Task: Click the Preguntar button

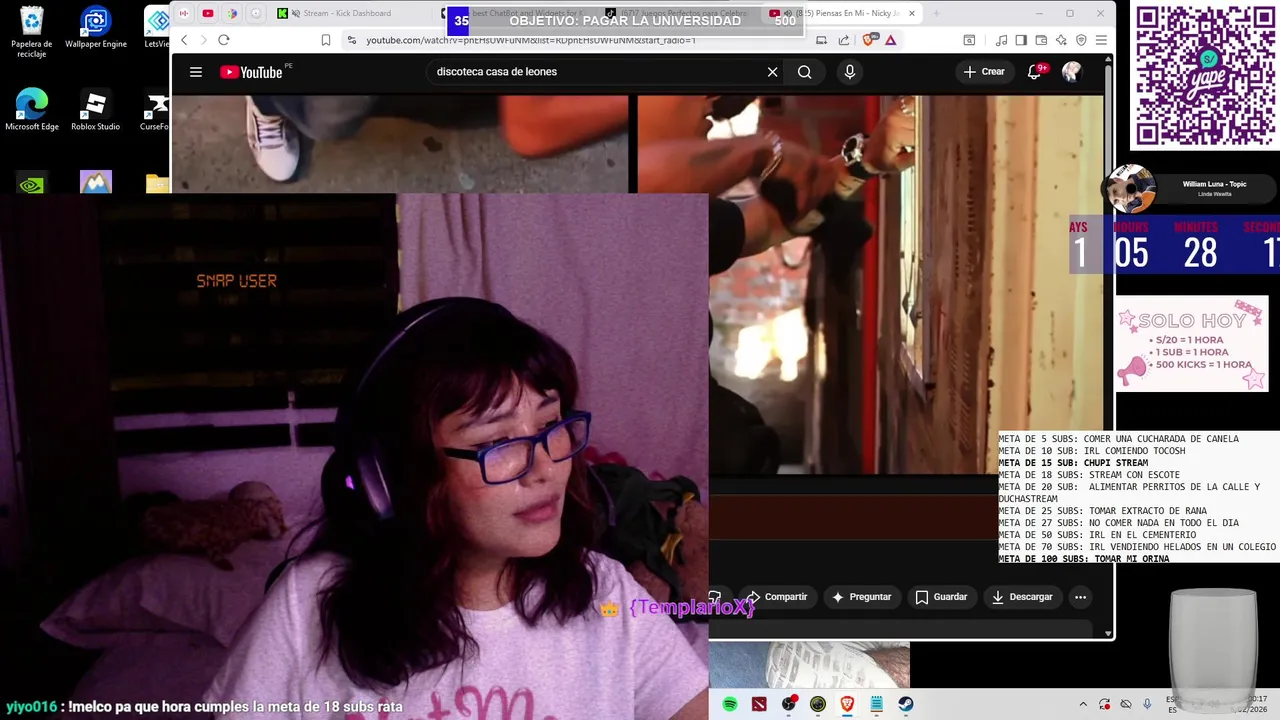Action: [861, 597]
